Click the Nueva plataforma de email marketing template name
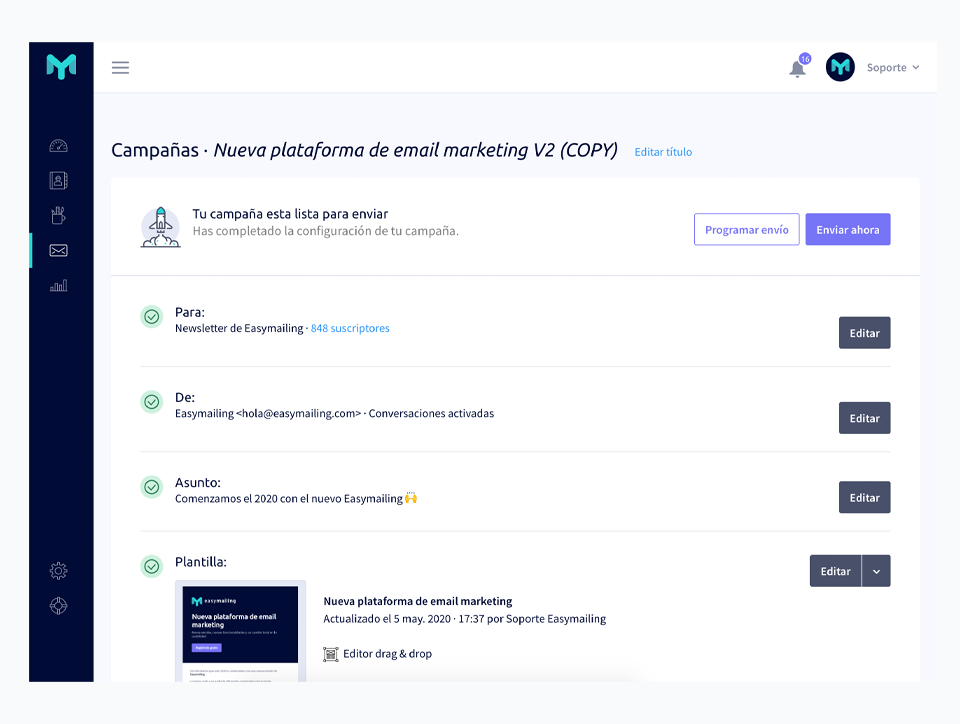The height and width of the screenshot is (724, 960). [418, 601]
